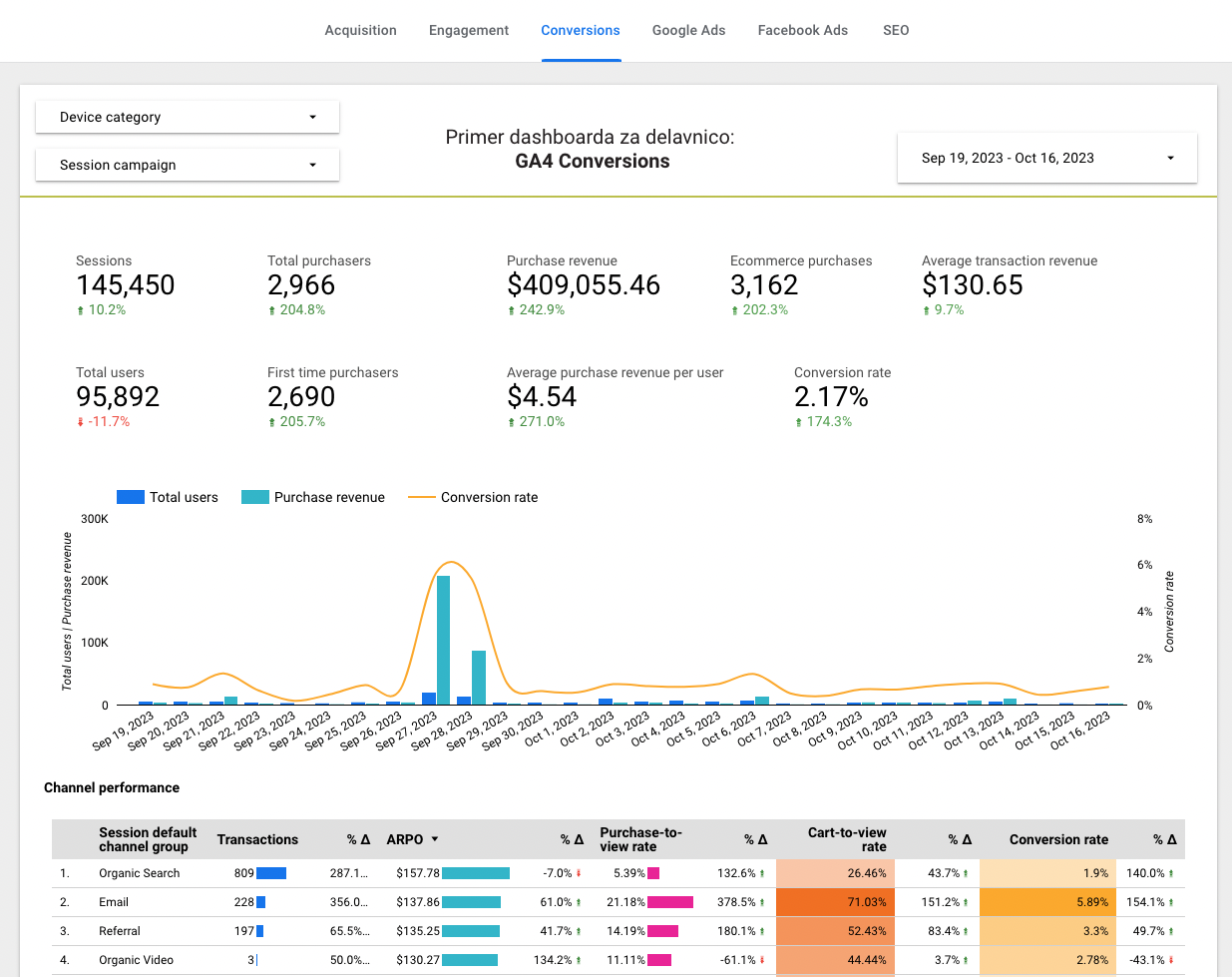Click the Email ARPO bar

click(x=471, y=902)
